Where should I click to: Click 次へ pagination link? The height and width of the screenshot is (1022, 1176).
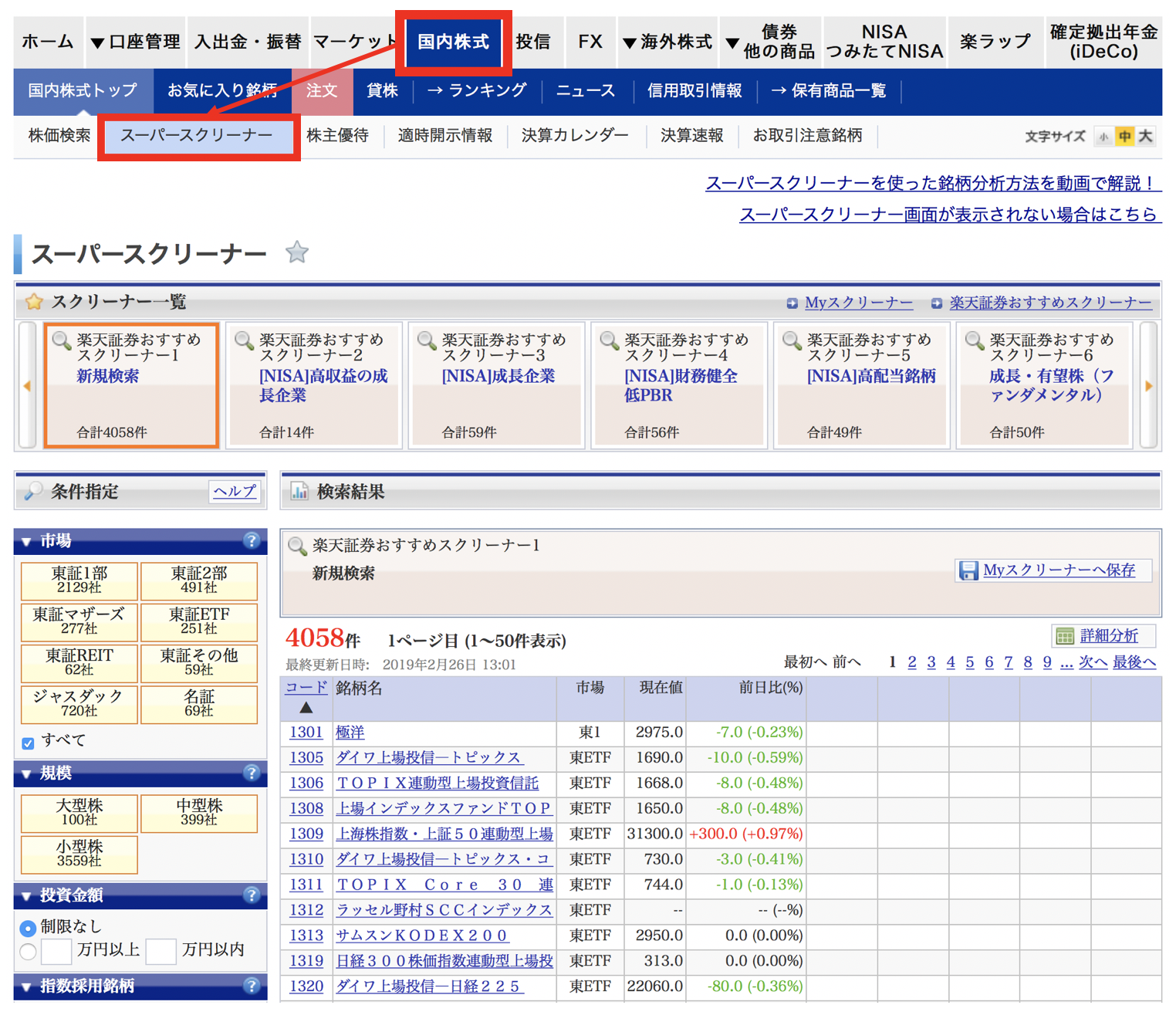click(1093, 662)
